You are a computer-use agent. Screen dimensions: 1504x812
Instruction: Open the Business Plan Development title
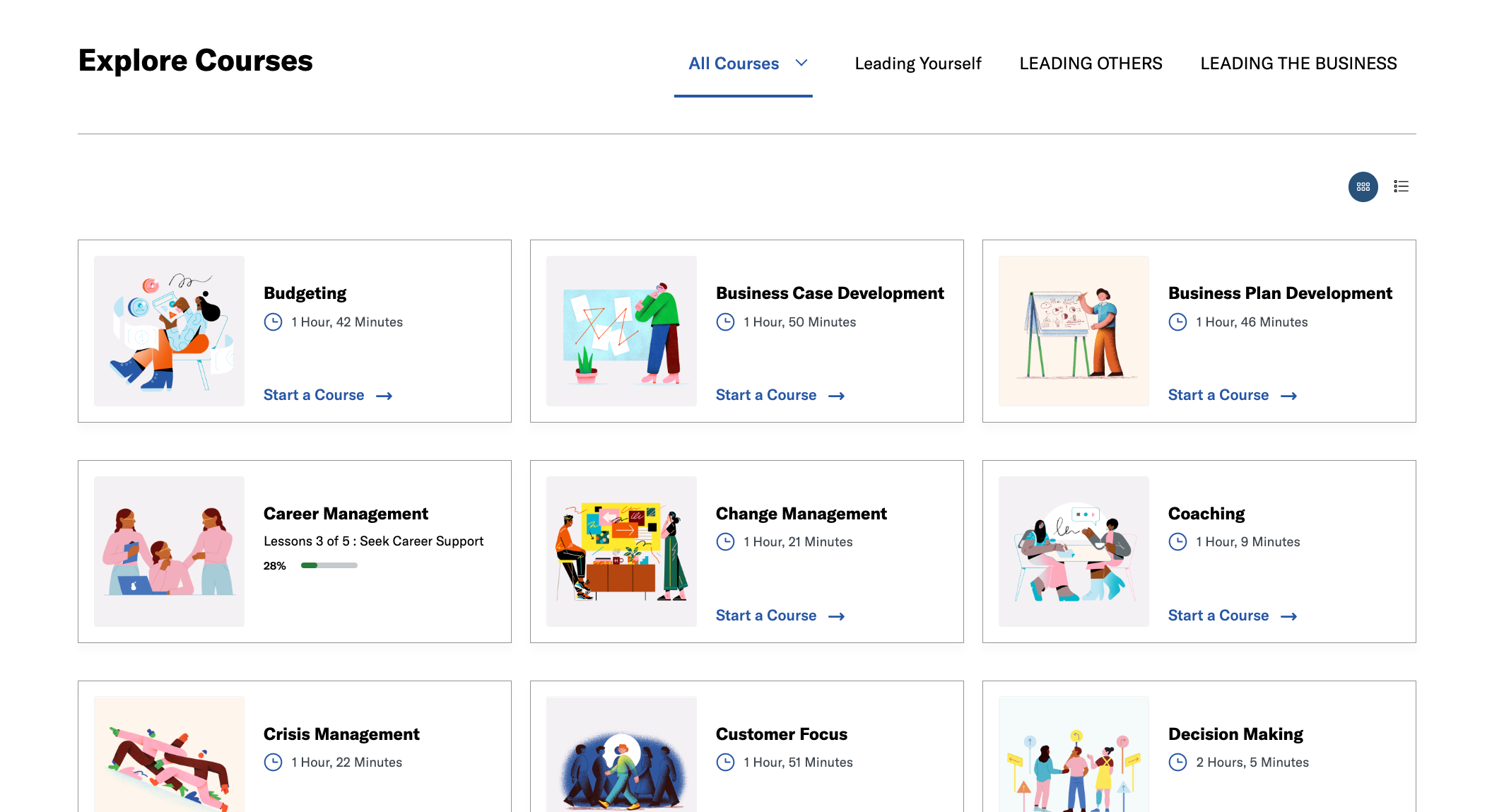click(x=1280, y=293)
